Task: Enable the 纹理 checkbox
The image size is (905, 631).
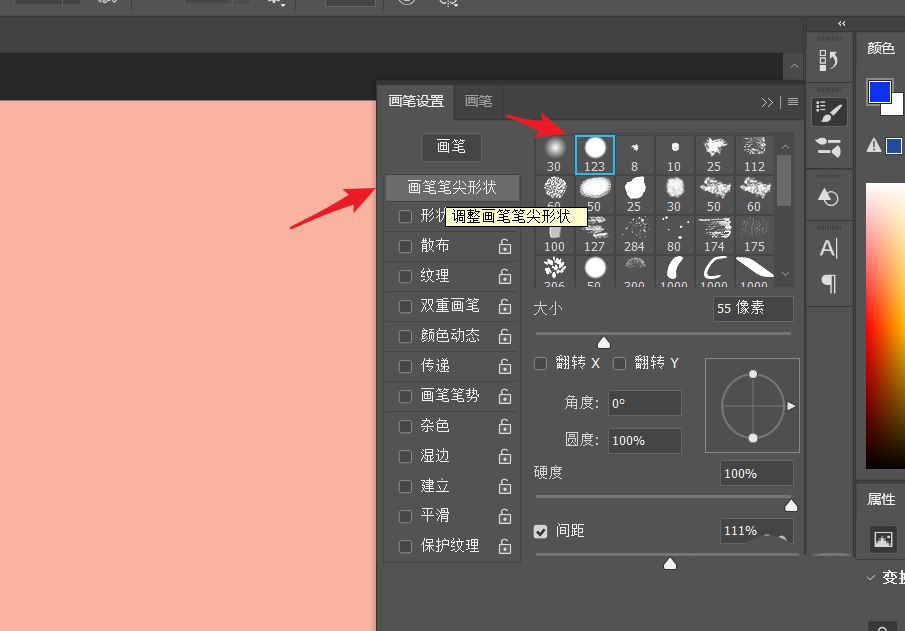Action: pyautogui.click(x=405, y=276)
